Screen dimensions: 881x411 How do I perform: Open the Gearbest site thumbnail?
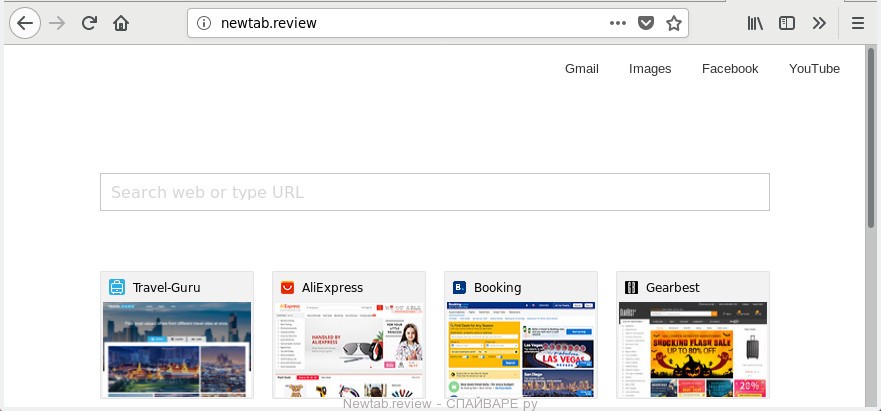pyautogui.click(x=693, y=350)
